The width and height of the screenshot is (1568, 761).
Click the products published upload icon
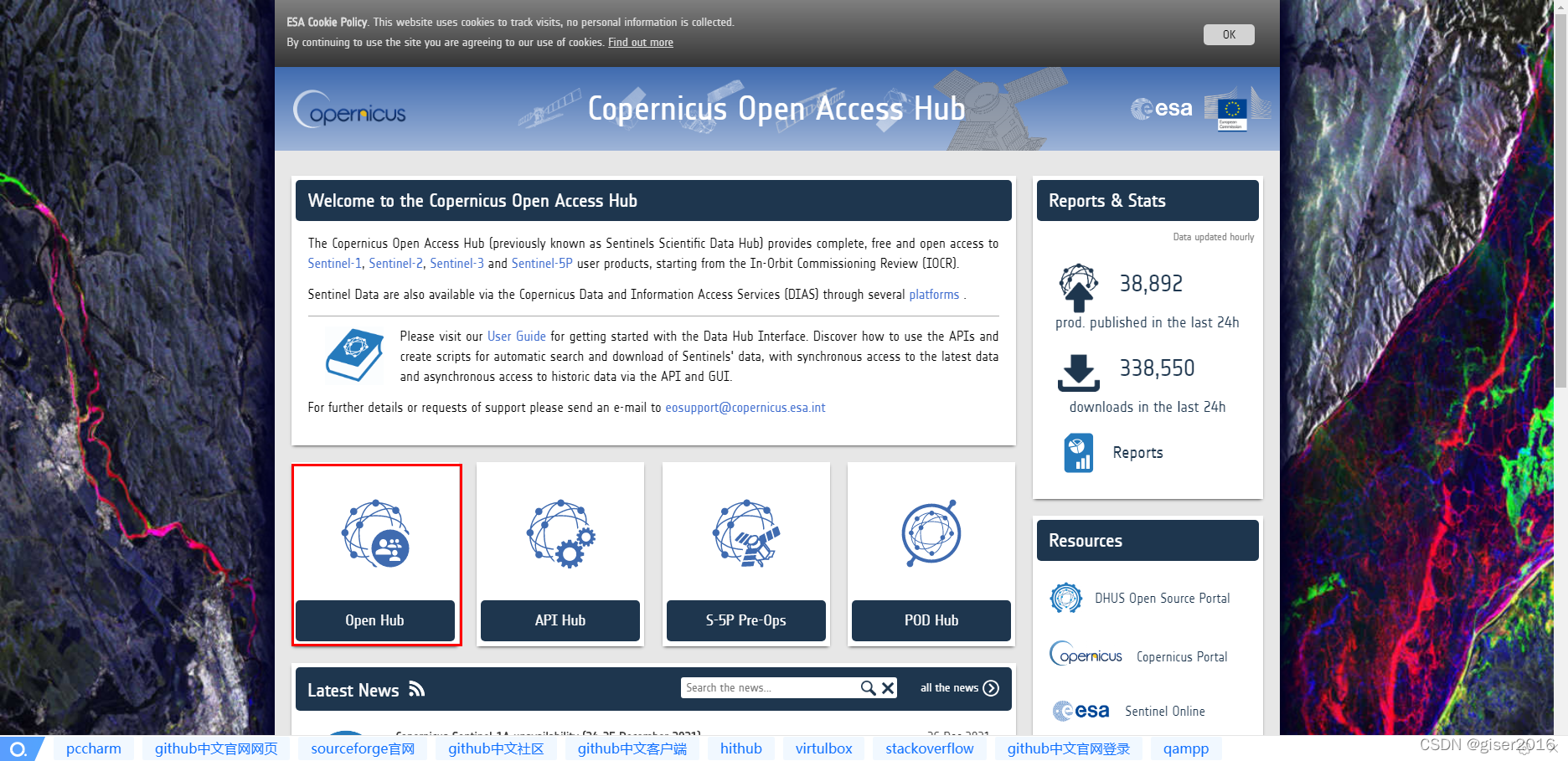(x=1079, y=288)
